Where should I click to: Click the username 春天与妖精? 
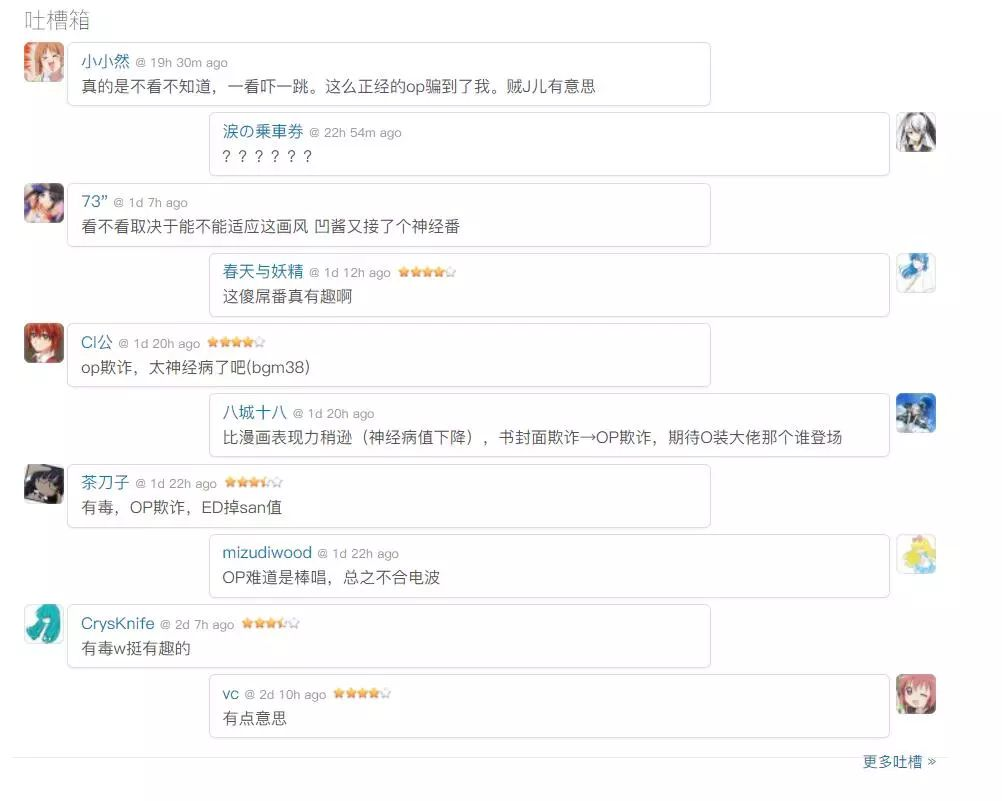(x=262, y=272)
